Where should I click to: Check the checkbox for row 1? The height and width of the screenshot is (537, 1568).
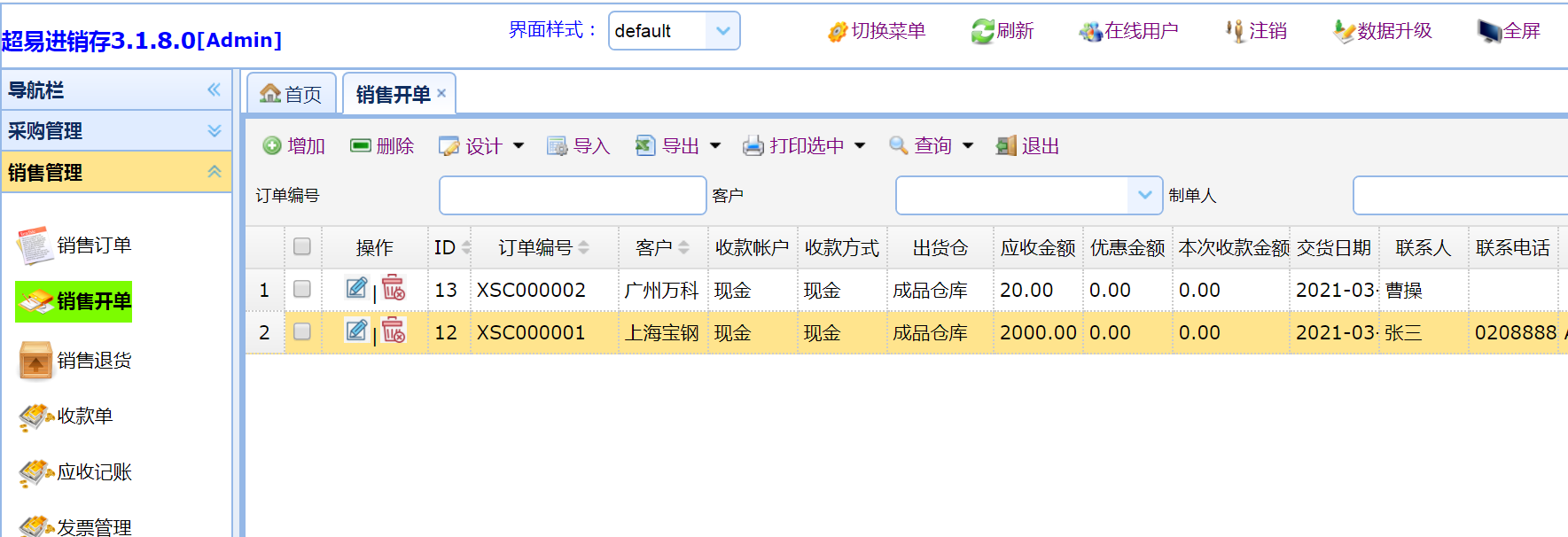tap(302, 289)
